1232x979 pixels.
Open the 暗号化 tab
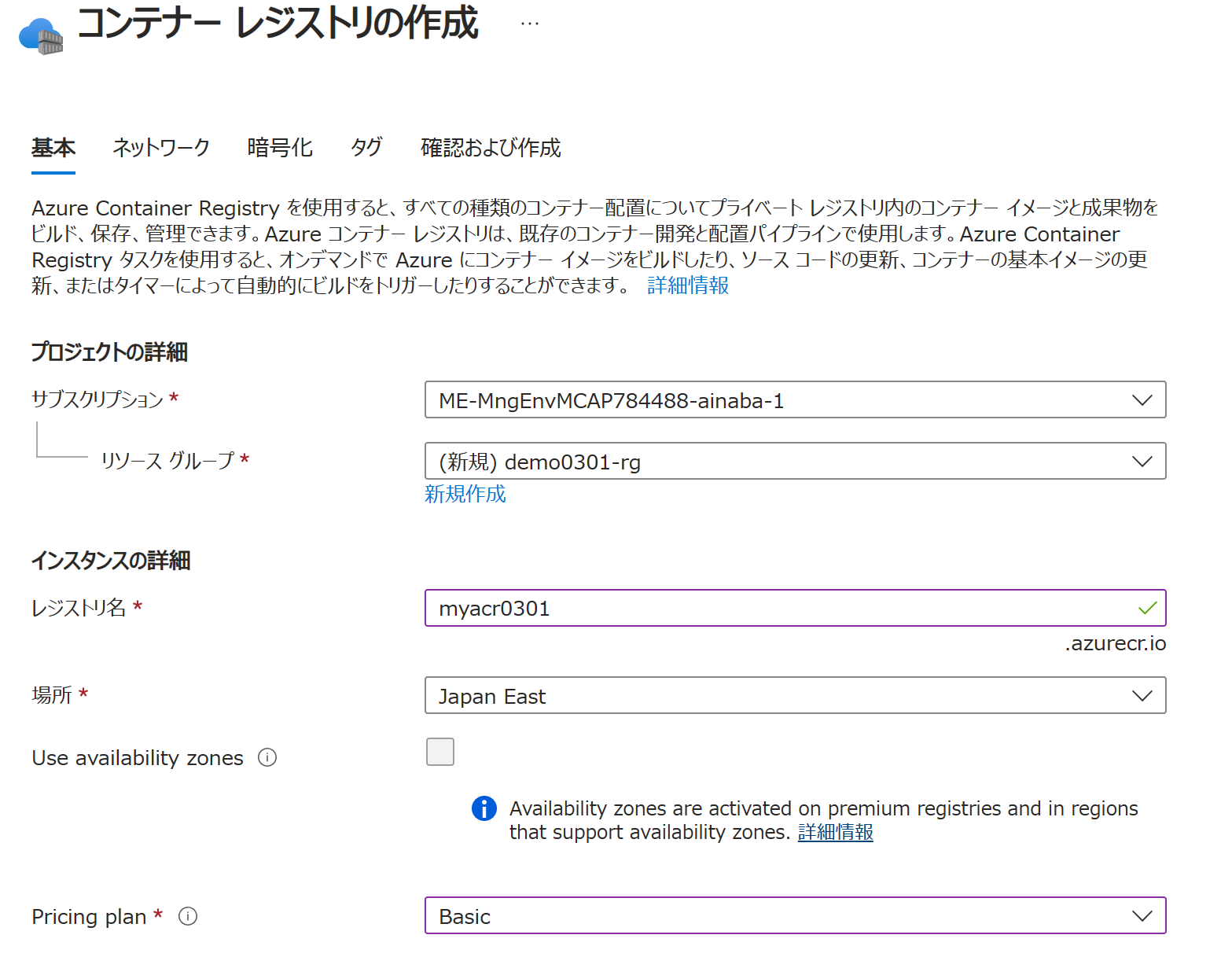tap(280, 148)
